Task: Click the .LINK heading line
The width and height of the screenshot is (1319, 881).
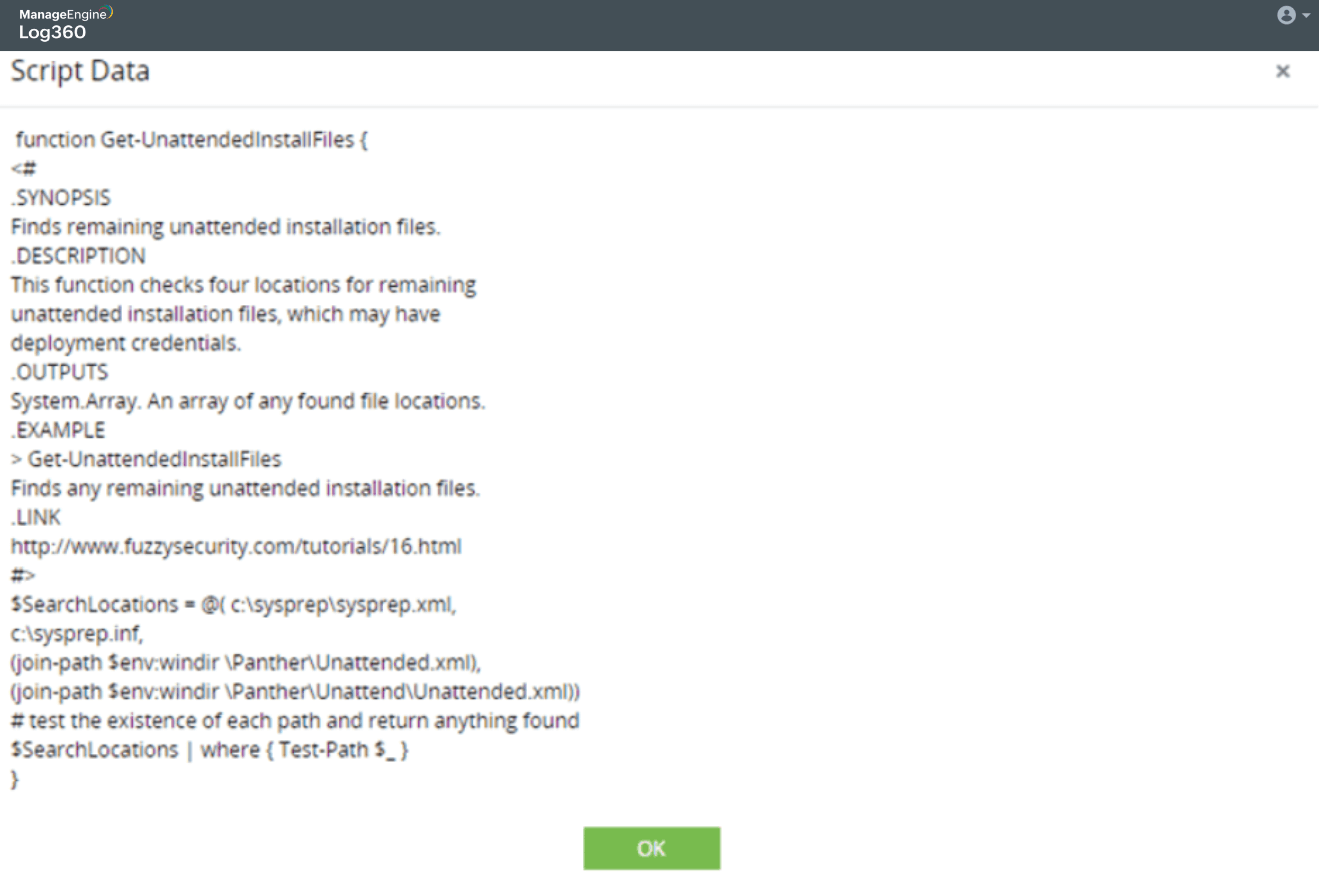Action: pos(36,518)
